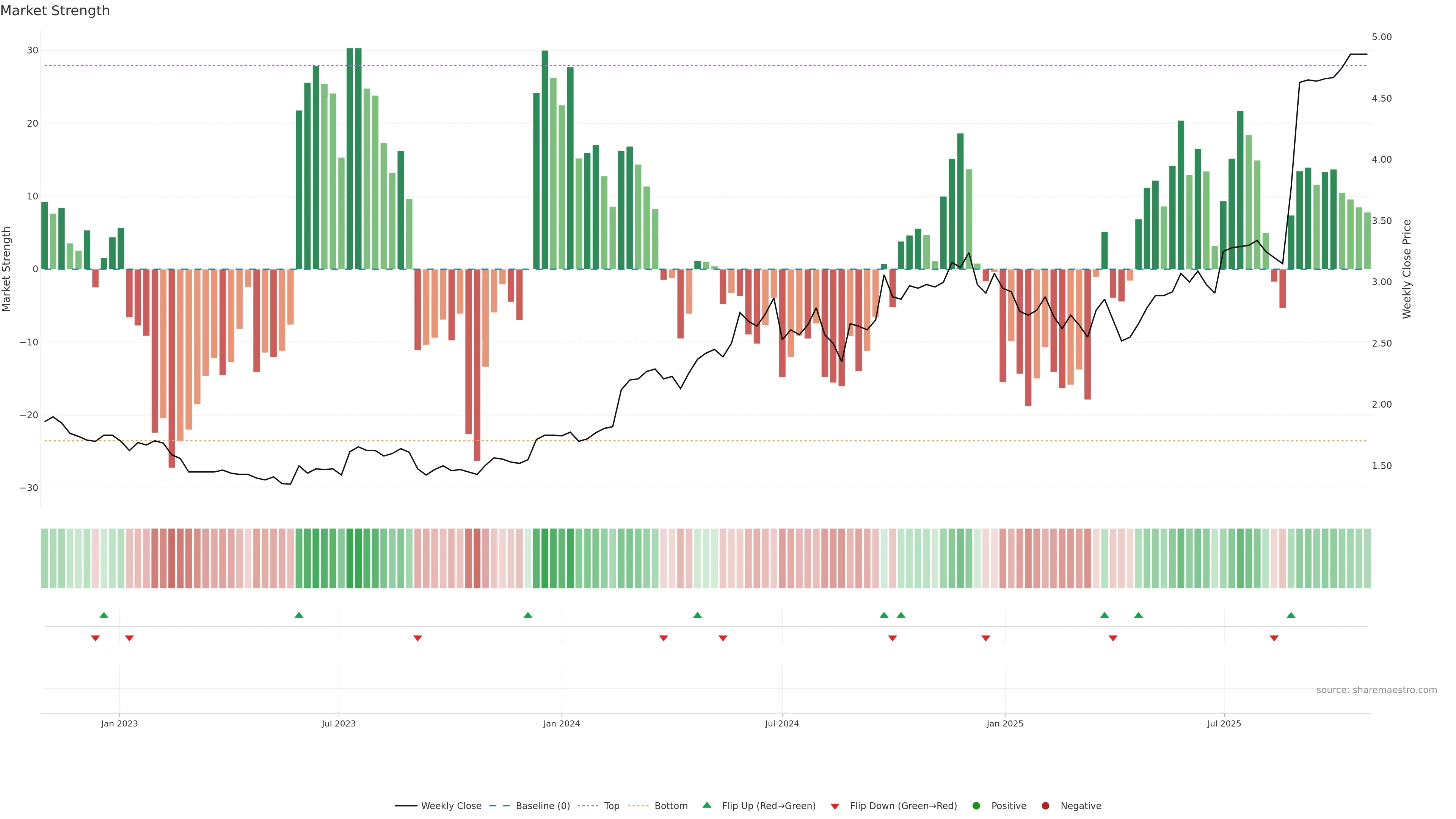This screenshot has width=1456, height=819.
Task: Click the Market Strength y-axis title
Action: (x=7, y=269)
